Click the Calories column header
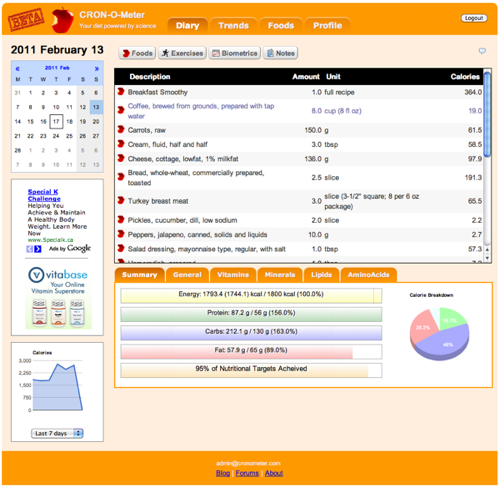Screen dimensions: 500x488 tap(465, 77)
